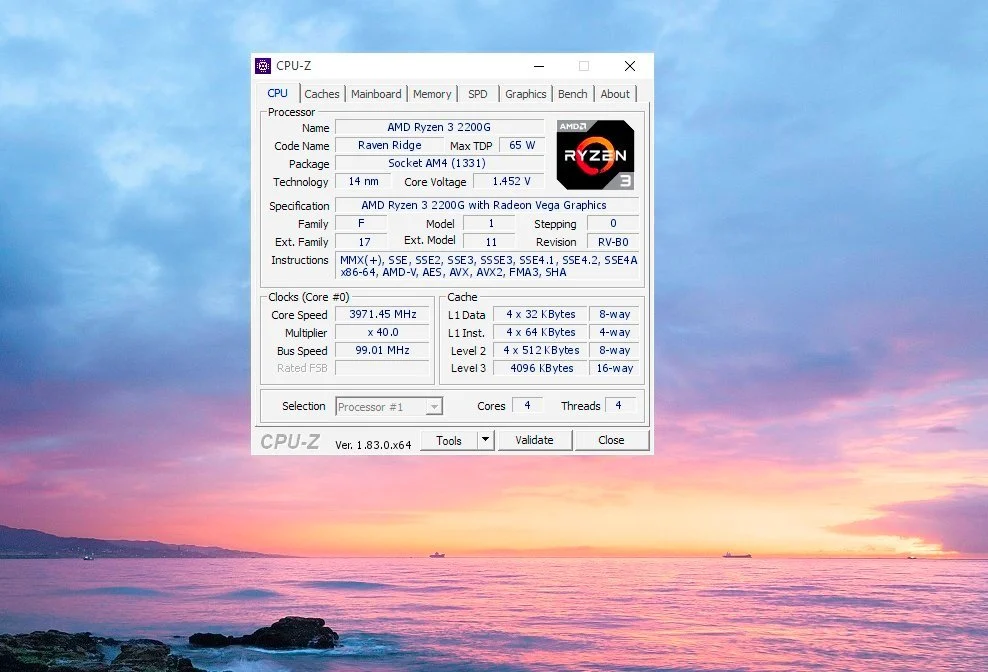
Task: Click the Stepping value 0
Action: point(613,223)
